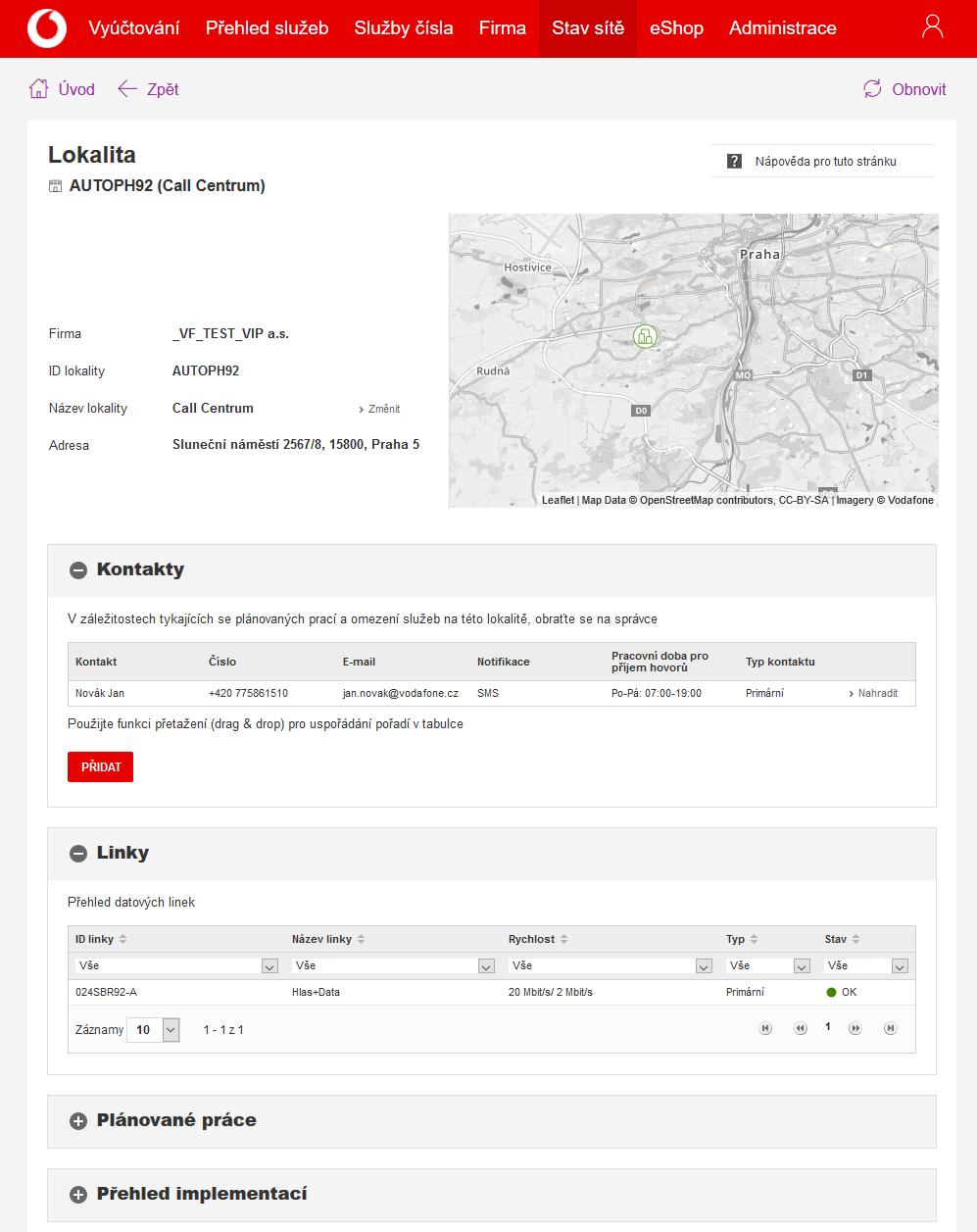The image size is (977, 1232).
Task: Collapse the Kontakty section
Action: [x=78, y=570]
